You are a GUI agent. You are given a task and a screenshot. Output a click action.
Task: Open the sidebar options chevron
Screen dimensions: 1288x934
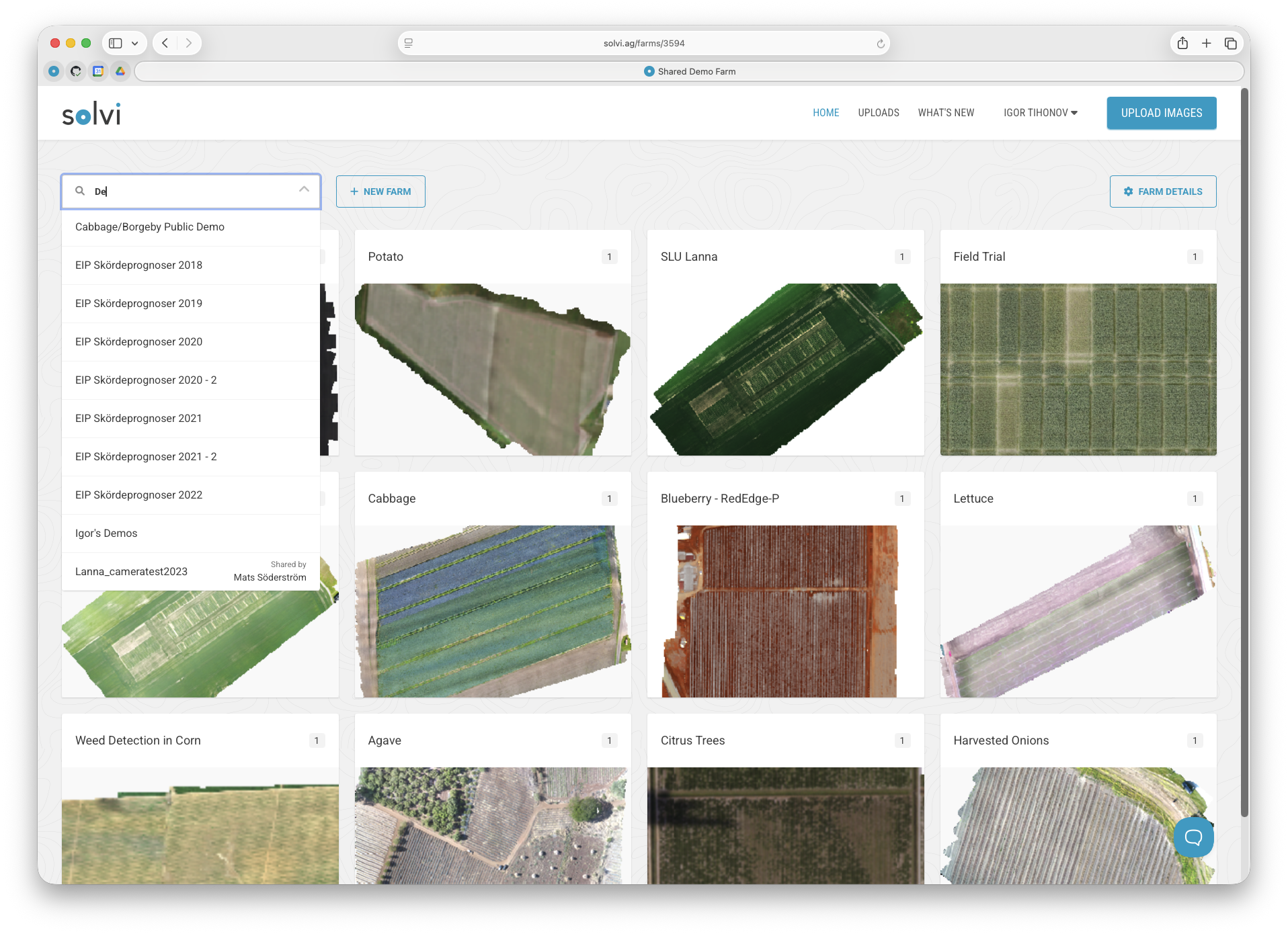click(135, 44)
